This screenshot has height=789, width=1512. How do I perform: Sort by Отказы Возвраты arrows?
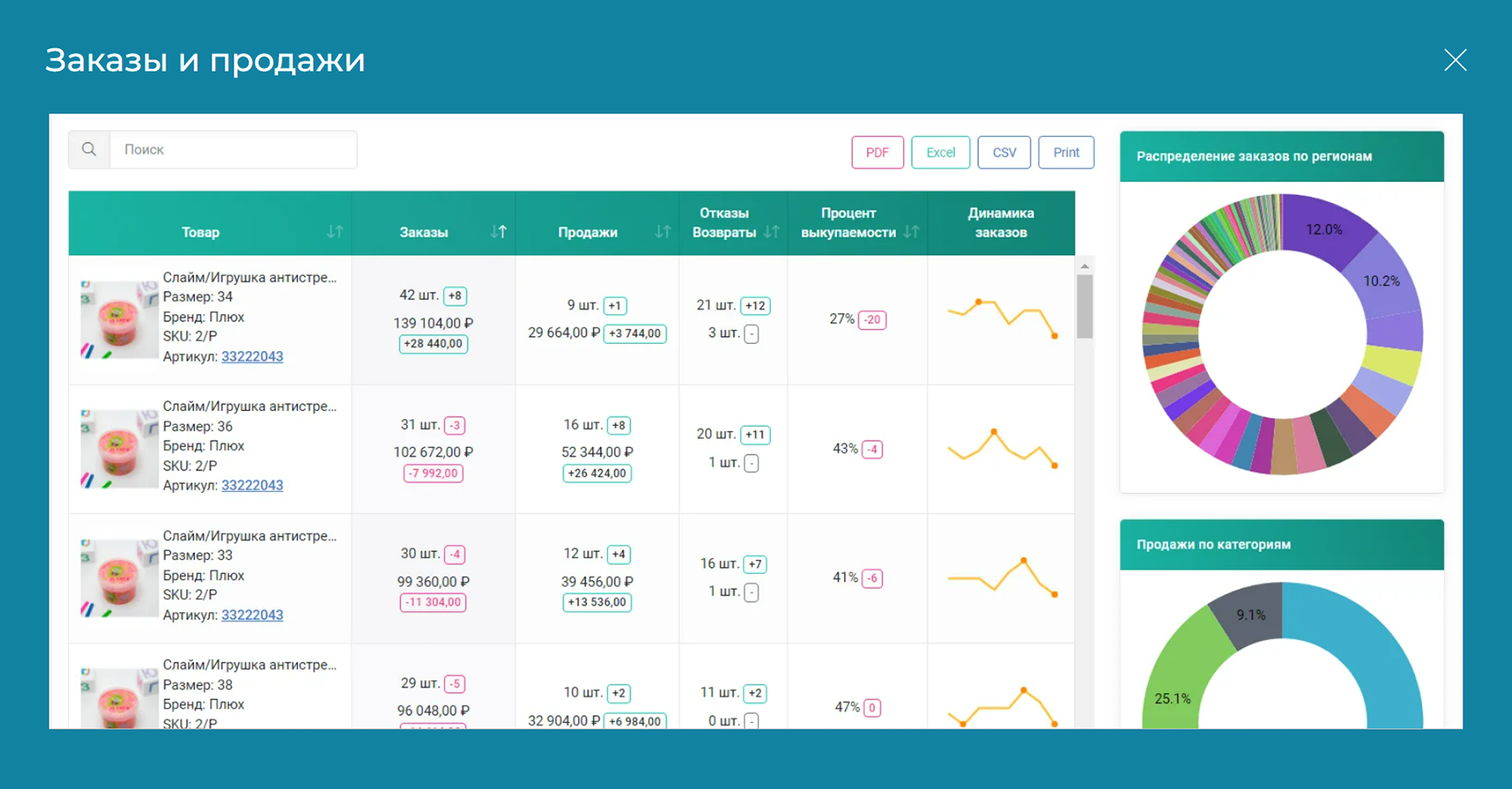point(772,232)
